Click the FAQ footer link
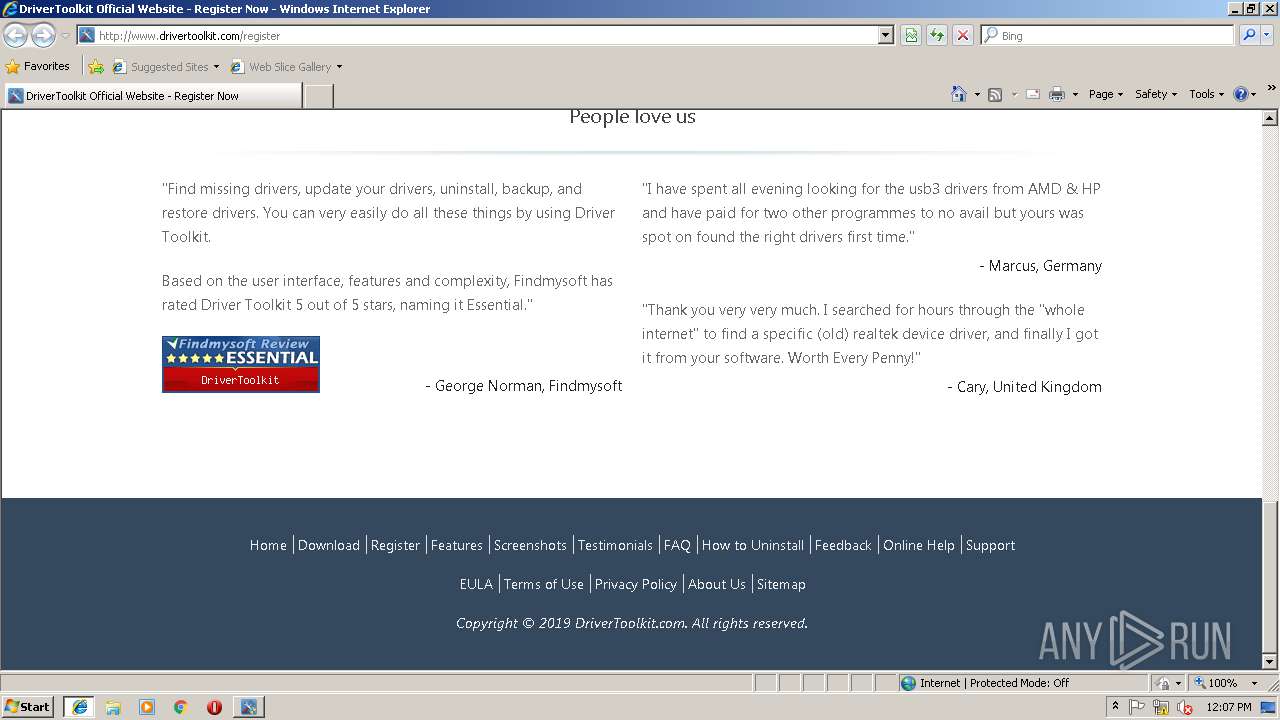 677,545
